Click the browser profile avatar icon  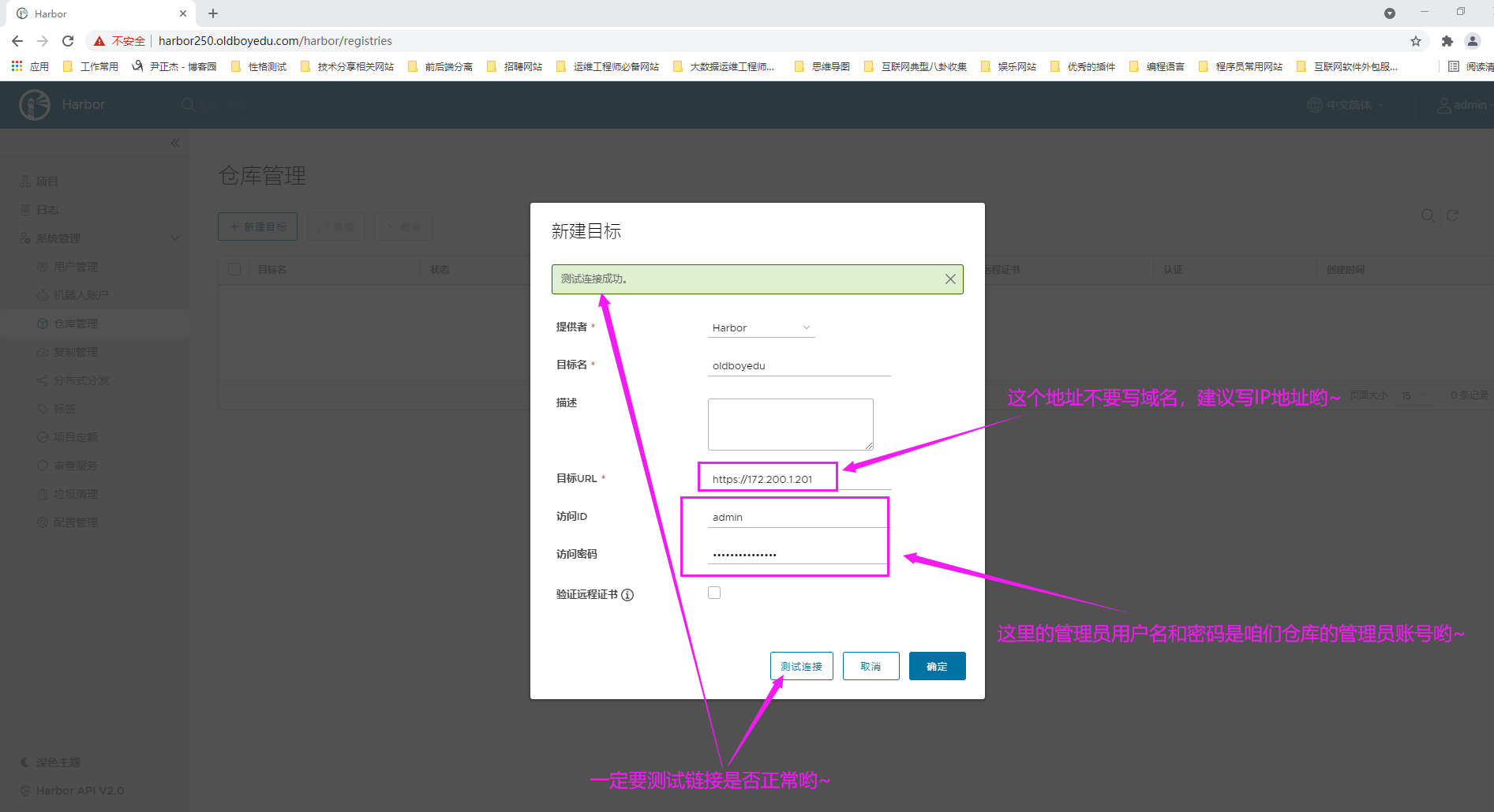tap(1473, 41)
